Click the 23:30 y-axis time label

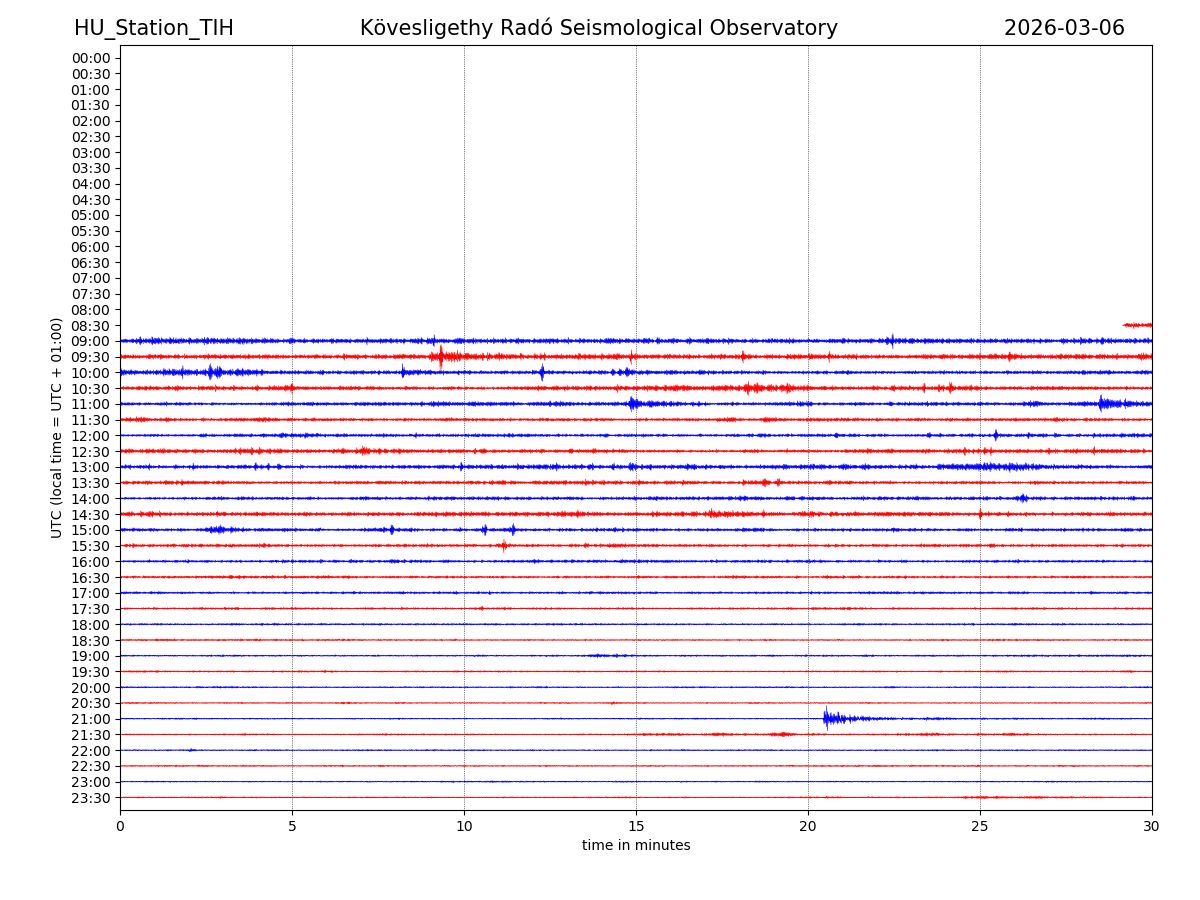point(91,798)
